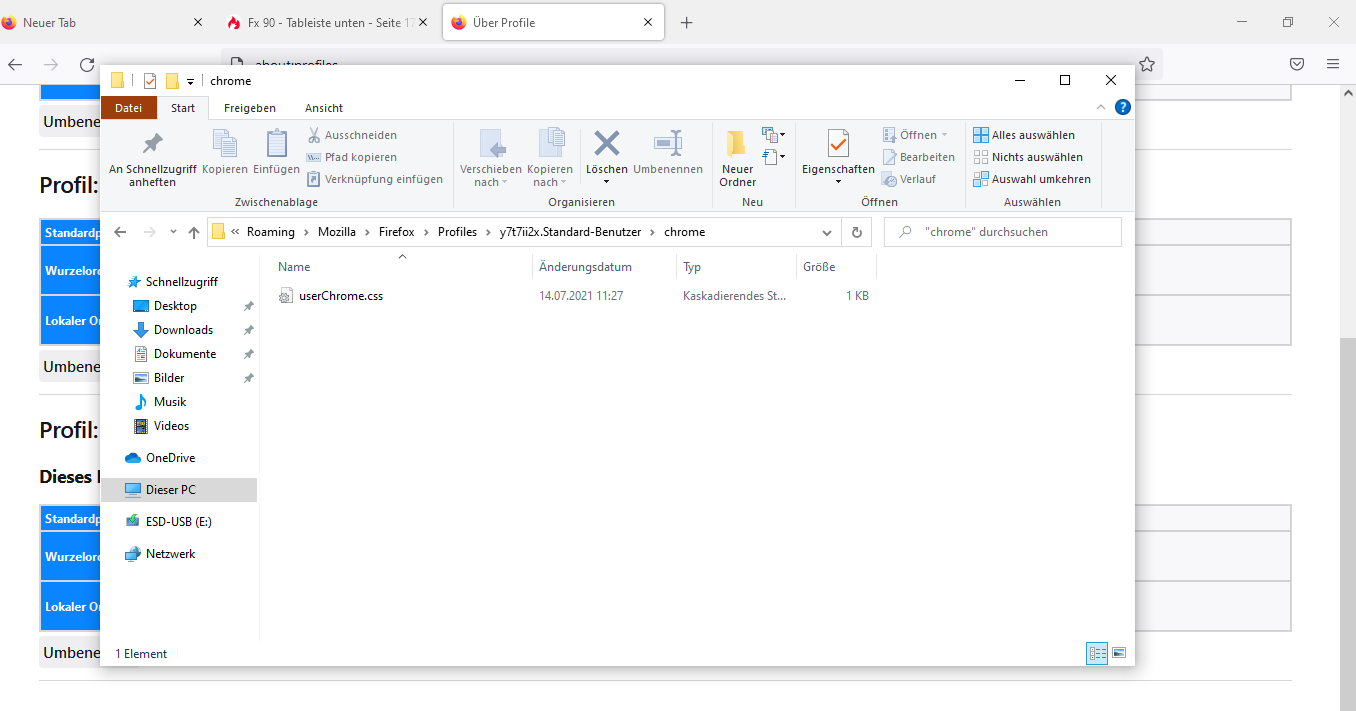Click the Löschen (Delete) red X icon
The width and height of the screenshot is (1356, 711).
click(x=606, y=145)
